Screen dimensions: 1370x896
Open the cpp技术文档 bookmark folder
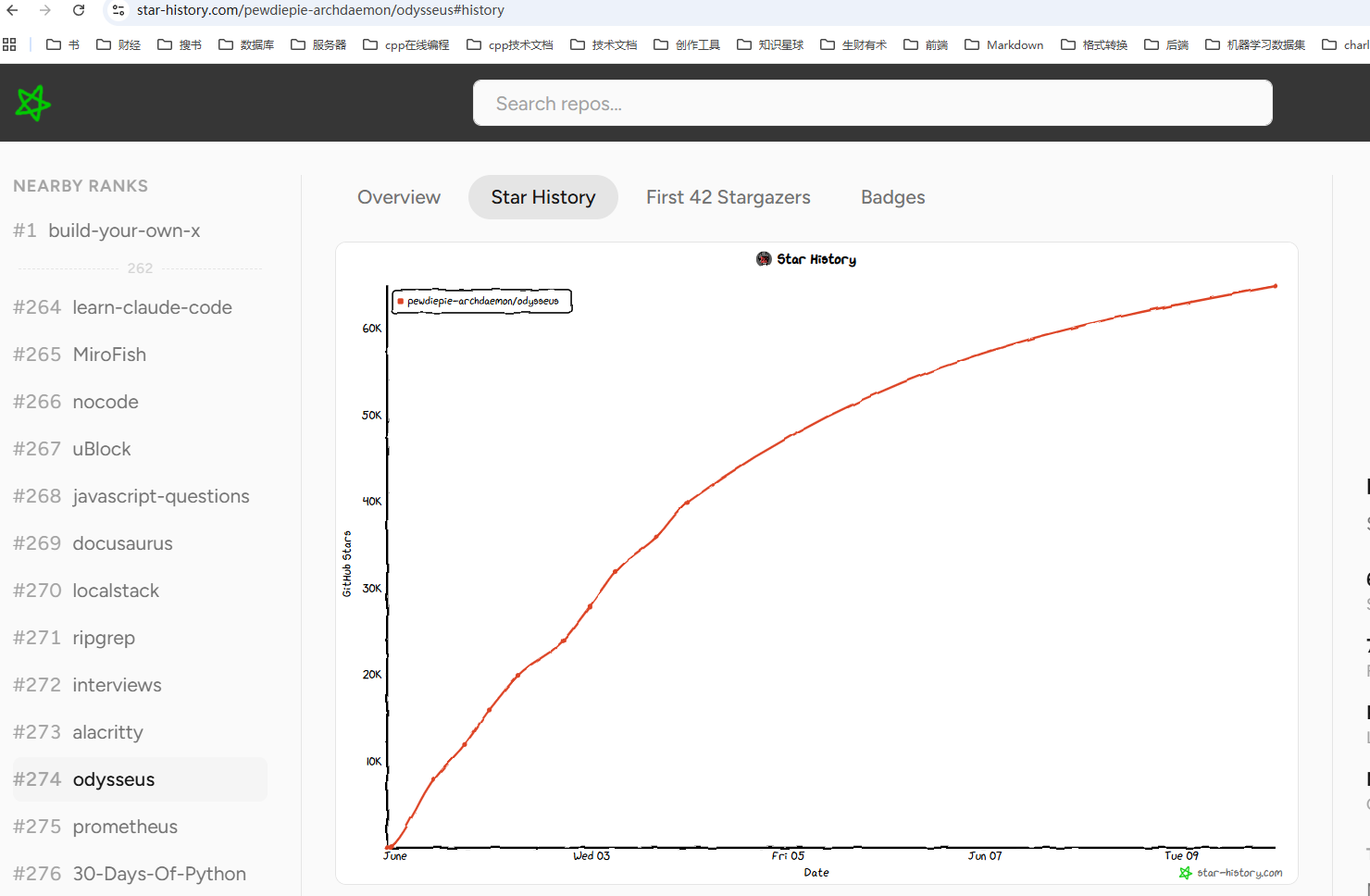pyautogui.click(x=510, y=44)
